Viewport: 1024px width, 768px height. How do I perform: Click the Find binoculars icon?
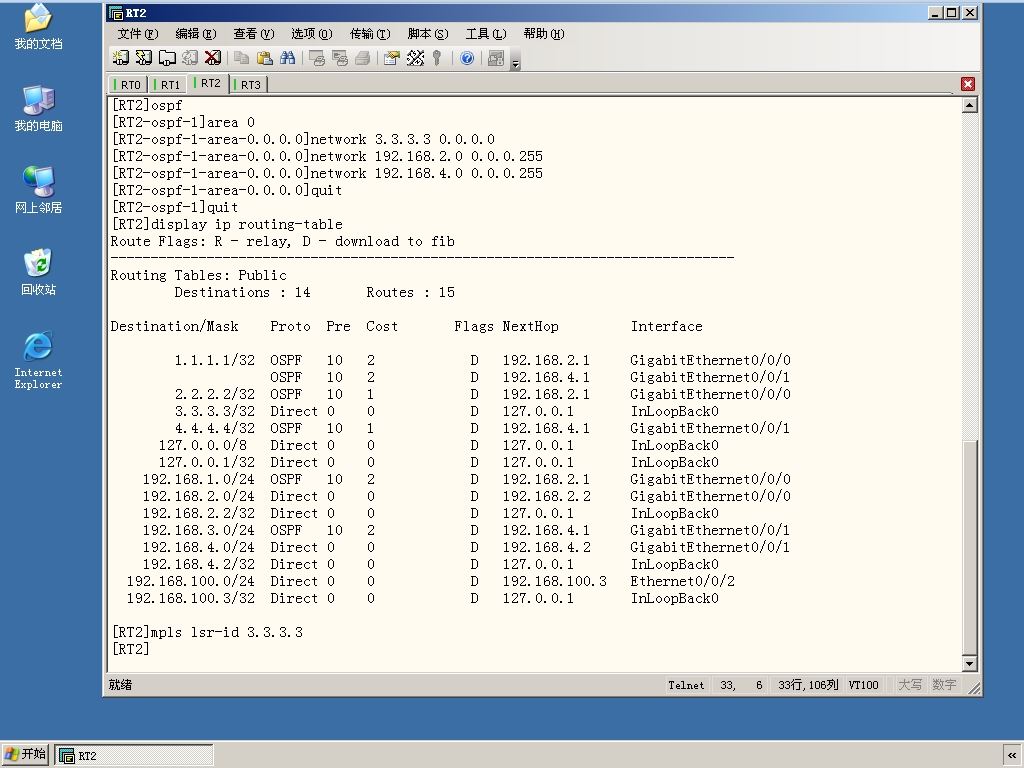[287, 58]
